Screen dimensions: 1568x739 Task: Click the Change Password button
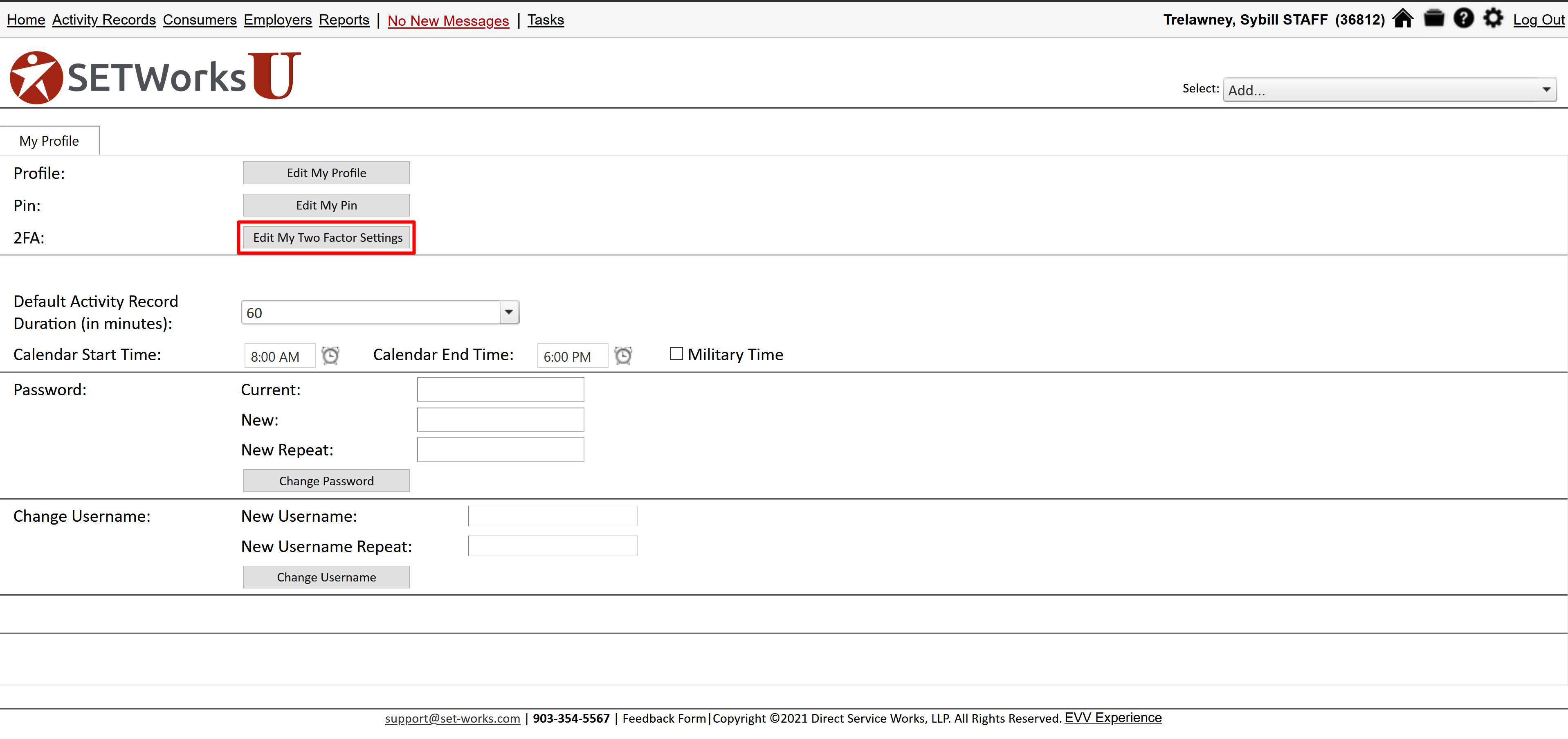326,481
